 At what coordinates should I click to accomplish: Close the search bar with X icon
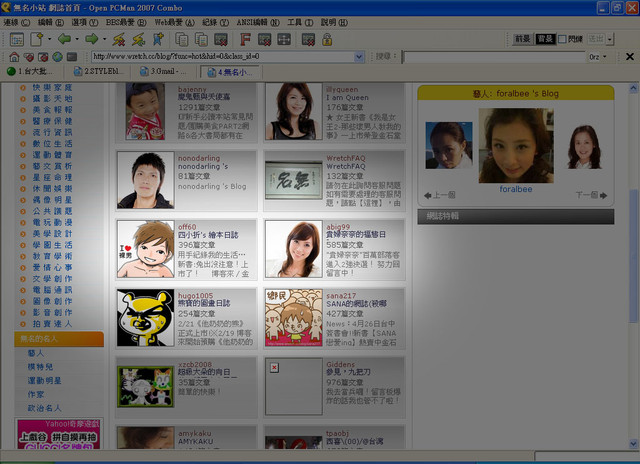coord(630,57)
